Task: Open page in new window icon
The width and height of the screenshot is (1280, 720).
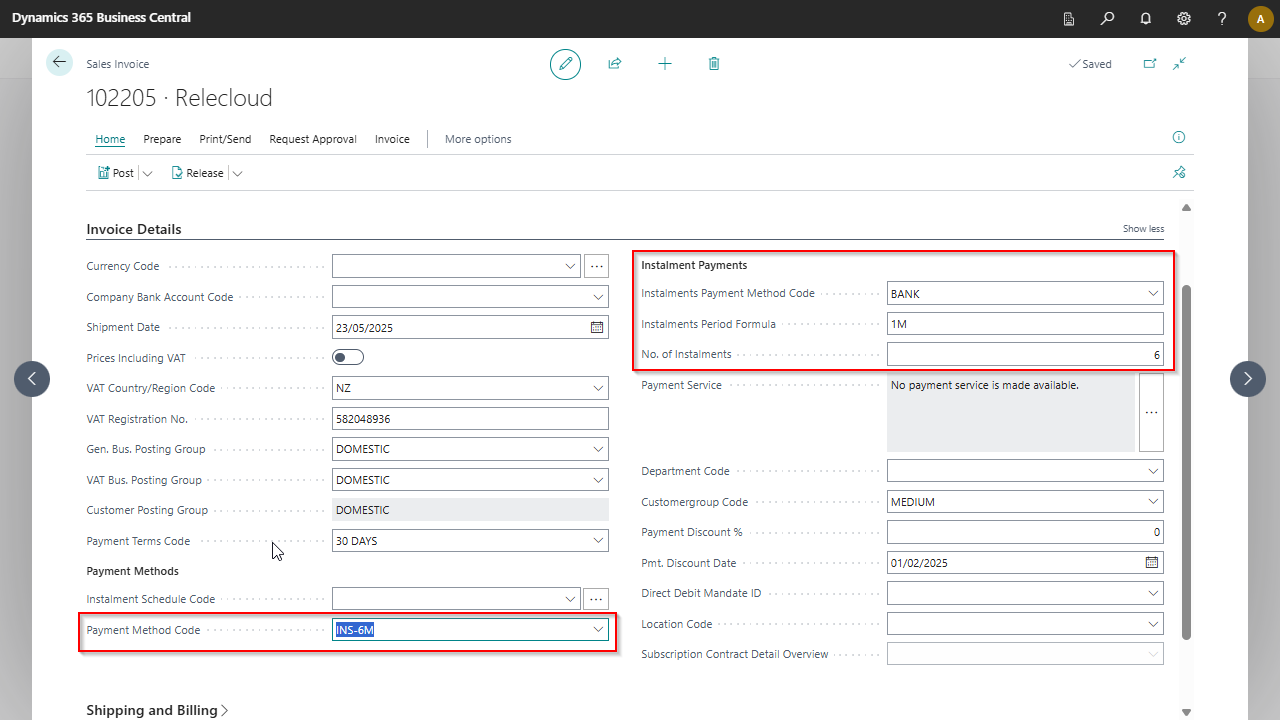Action: tap(1150, 64)
